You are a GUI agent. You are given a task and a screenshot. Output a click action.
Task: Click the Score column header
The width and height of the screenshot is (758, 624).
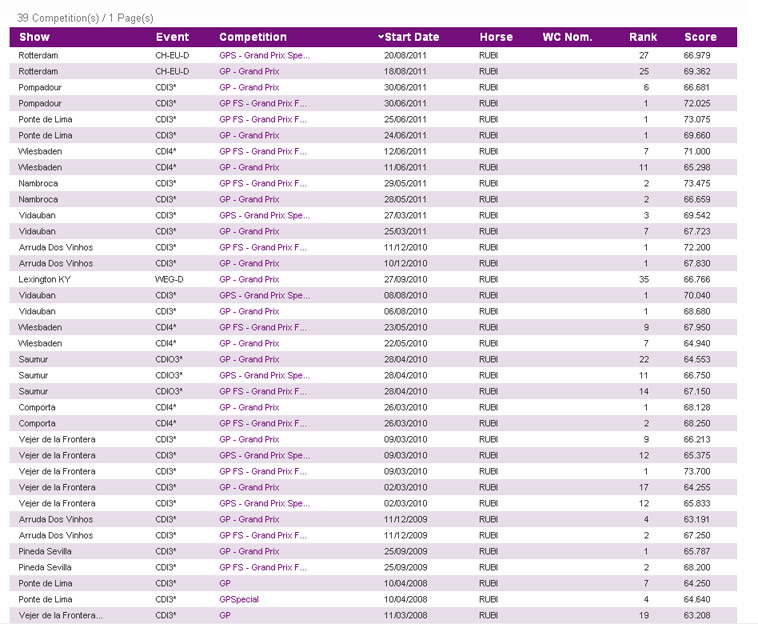click(x=700, y=37)
